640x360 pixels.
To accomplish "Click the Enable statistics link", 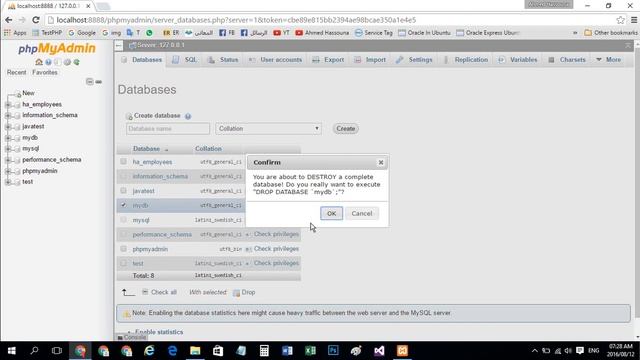I will [159, 332].
